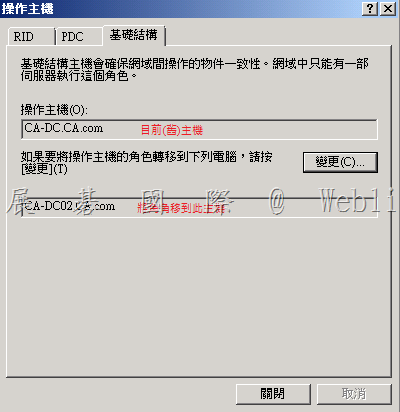Click the [變更](T) text label
The image size is (400, 412).
tap(44, 169)
